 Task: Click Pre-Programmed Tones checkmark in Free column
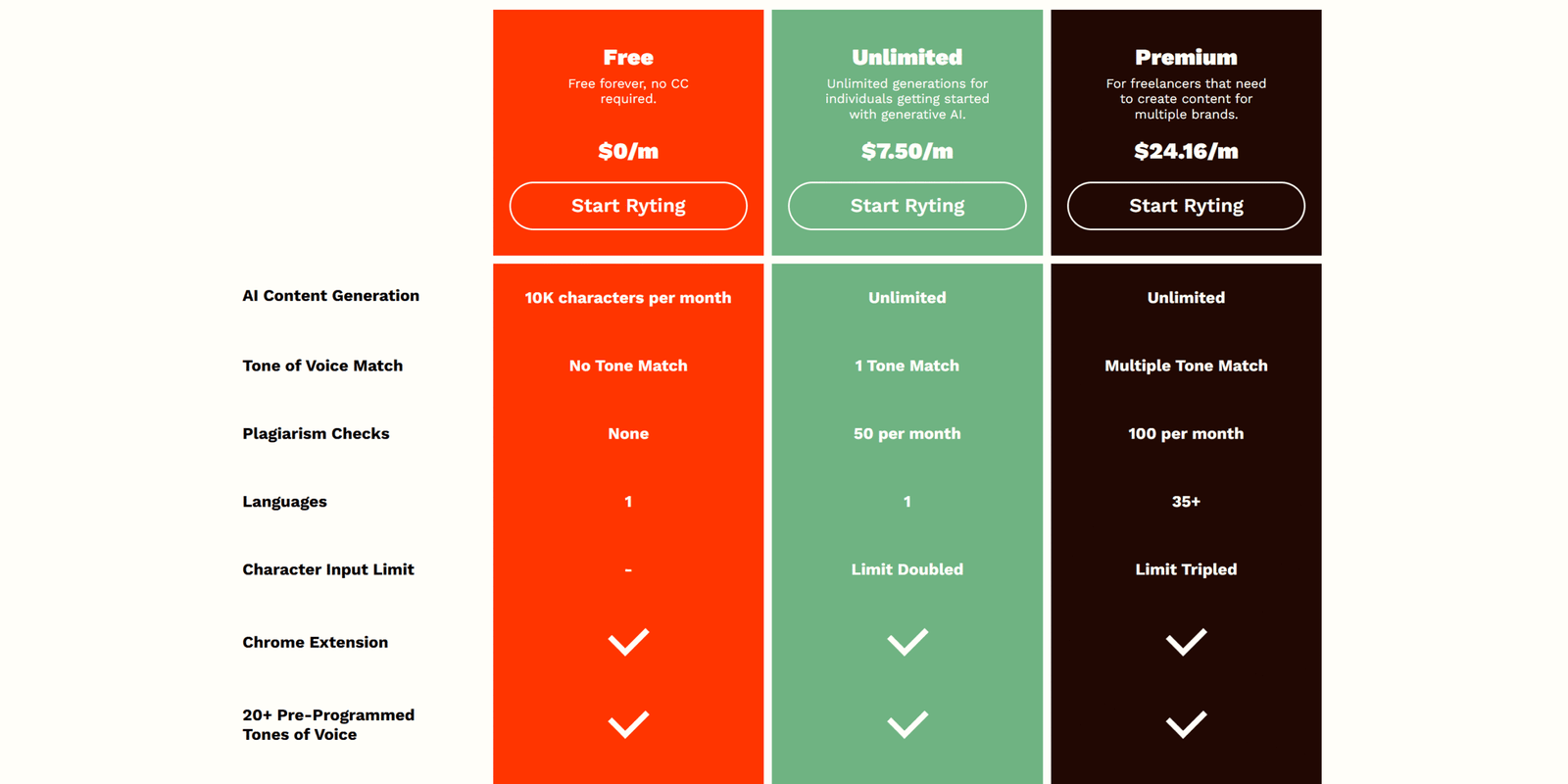[x=628, y=724]
